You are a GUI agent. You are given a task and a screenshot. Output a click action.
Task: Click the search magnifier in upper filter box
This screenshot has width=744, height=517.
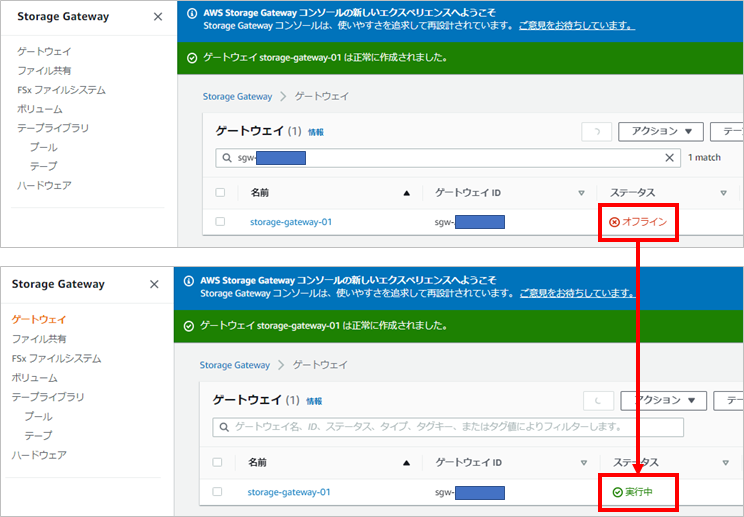(227, 157)
